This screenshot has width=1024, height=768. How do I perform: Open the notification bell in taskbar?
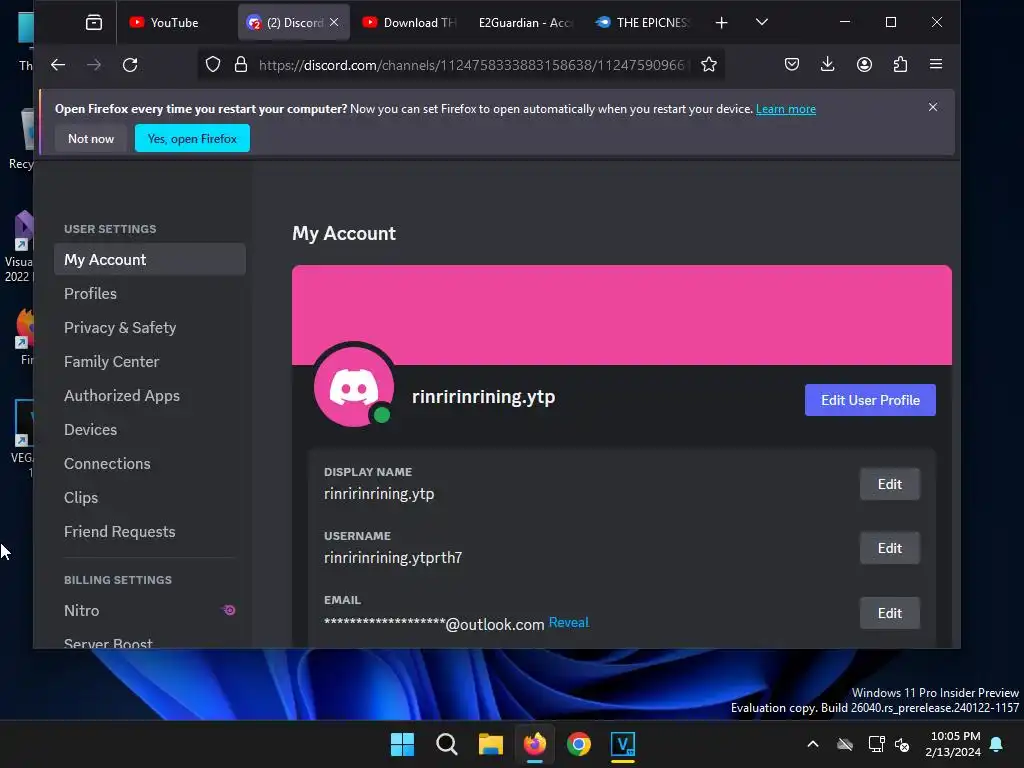coord(997,744)
